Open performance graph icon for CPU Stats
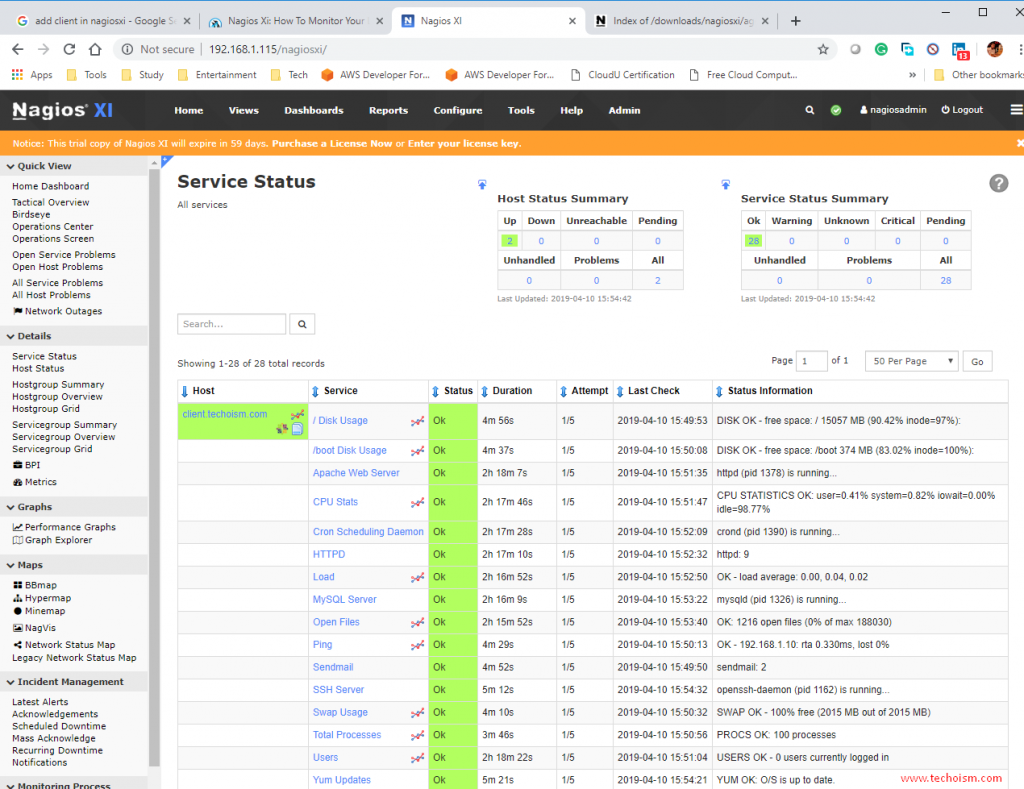 417,502
